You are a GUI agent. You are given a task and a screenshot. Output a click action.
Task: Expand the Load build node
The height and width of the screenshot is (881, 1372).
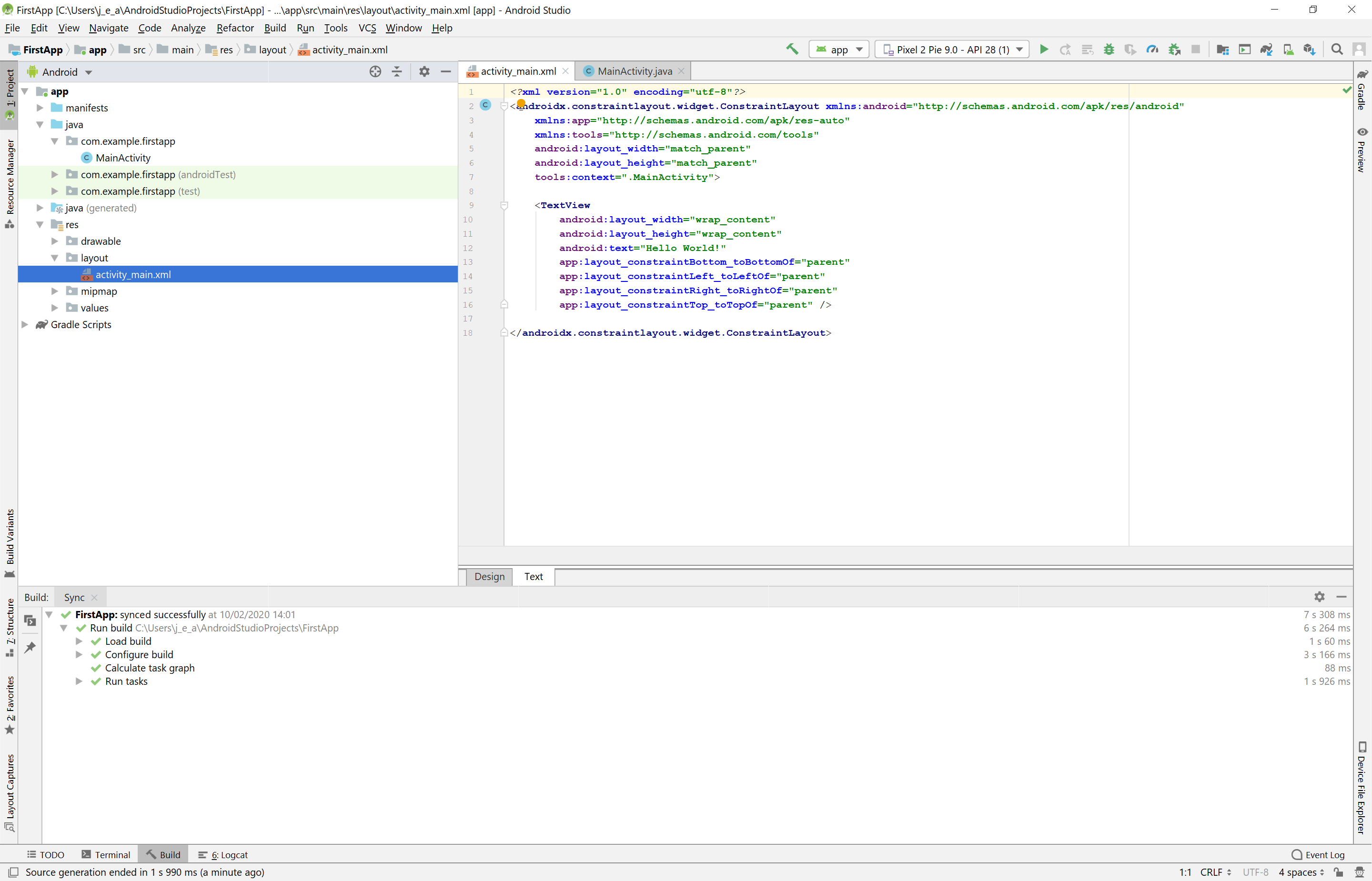[79, 641]
